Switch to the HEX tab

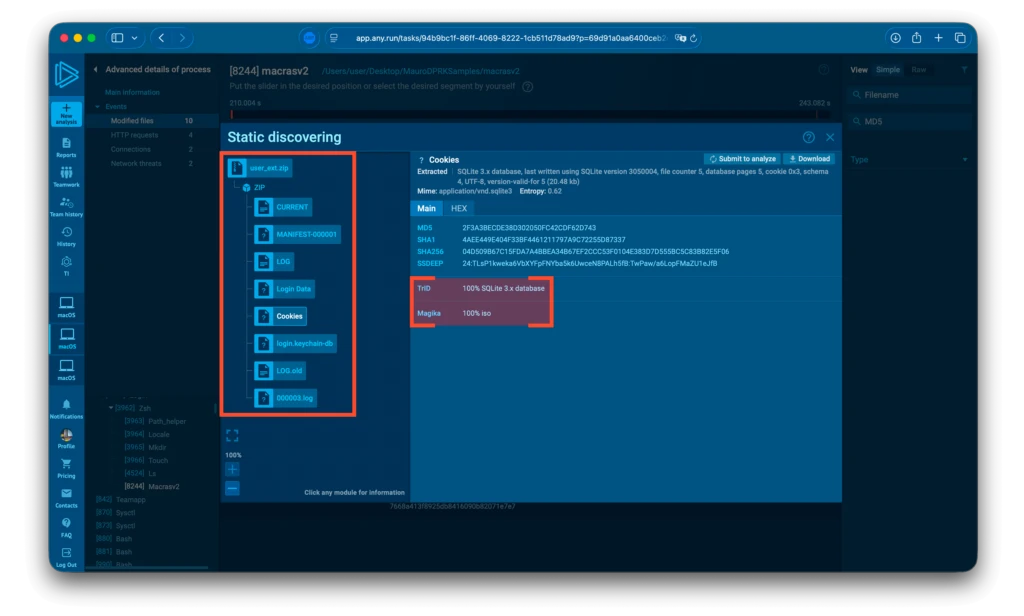[459, 208]
